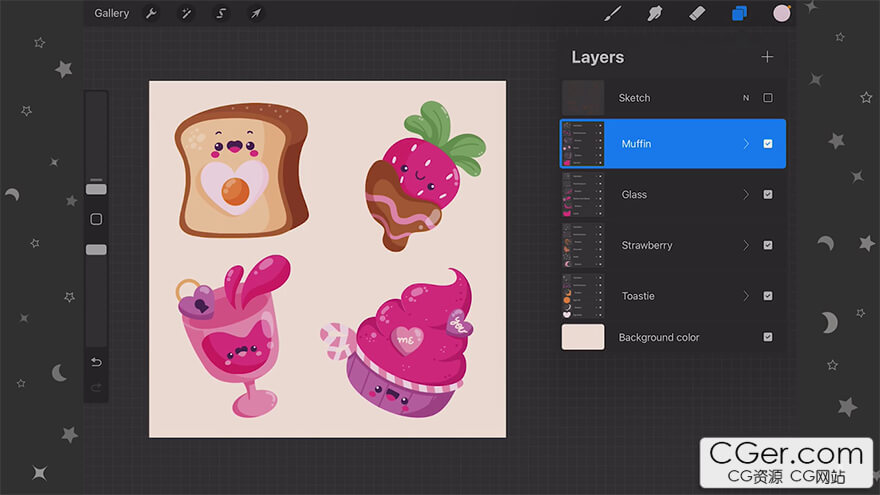The width and height of the screenshot is (880, 495).
Task: Select the Selection S-shaped tool
Action: coord(221,14)
